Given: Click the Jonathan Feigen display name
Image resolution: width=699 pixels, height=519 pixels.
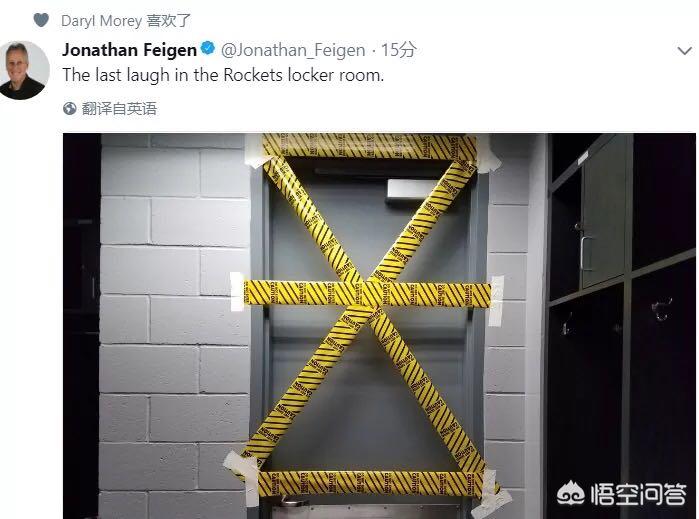Looking at the screenshot, I should tap(129, 49).
